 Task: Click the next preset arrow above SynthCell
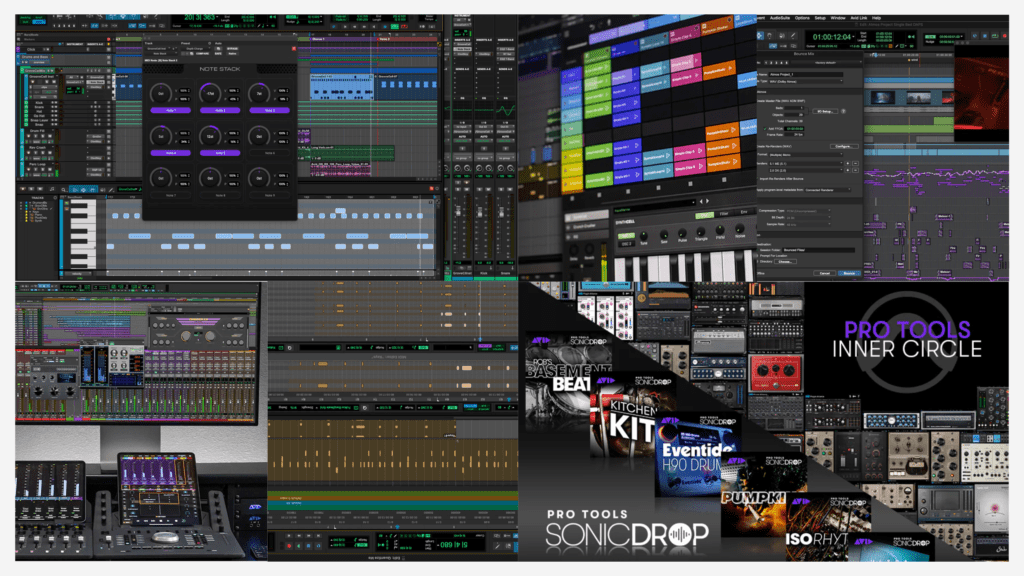click(707, 201)
